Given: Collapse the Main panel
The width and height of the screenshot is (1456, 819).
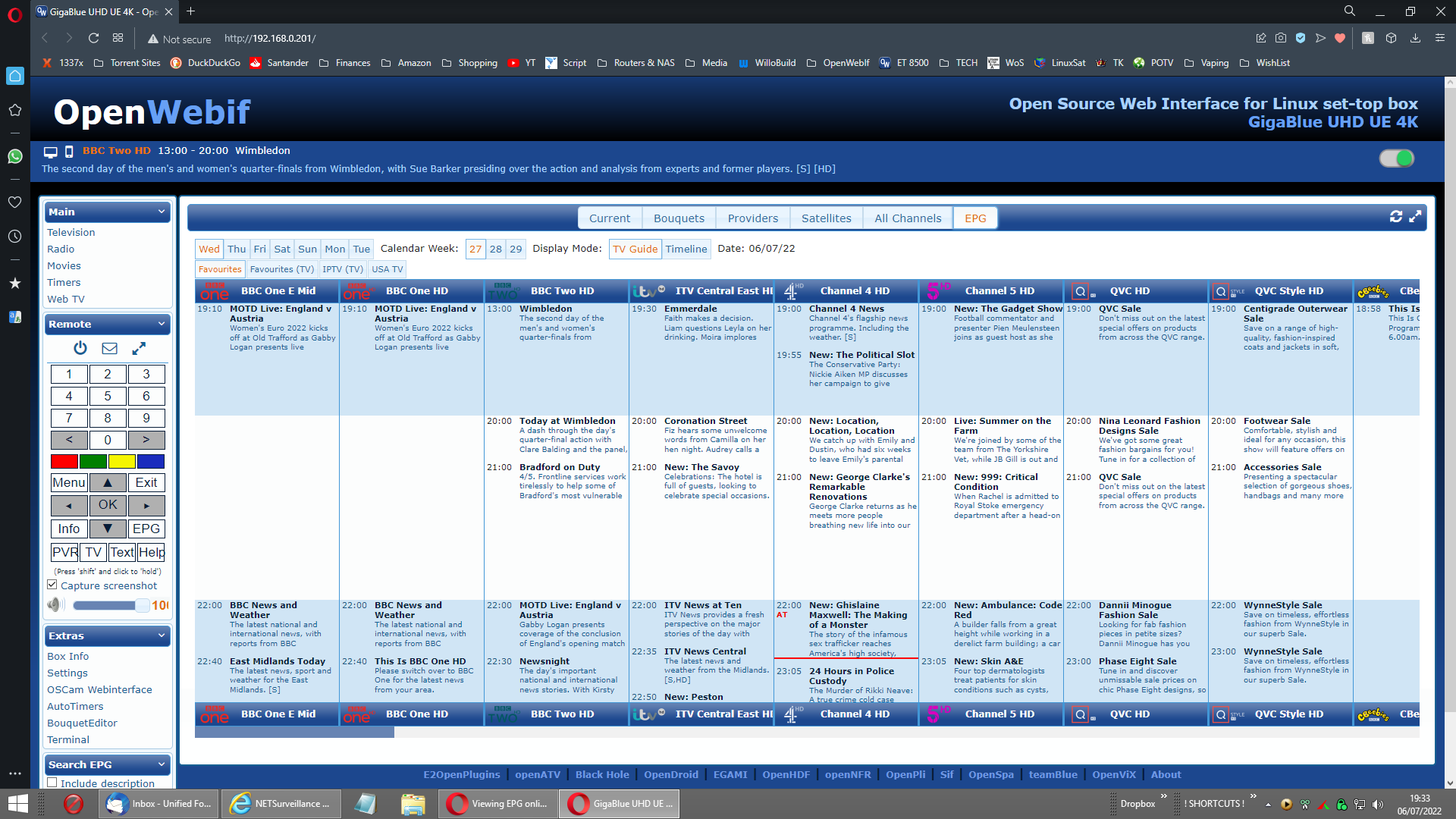Looking at the screenshot, I should tap(107, 212).
